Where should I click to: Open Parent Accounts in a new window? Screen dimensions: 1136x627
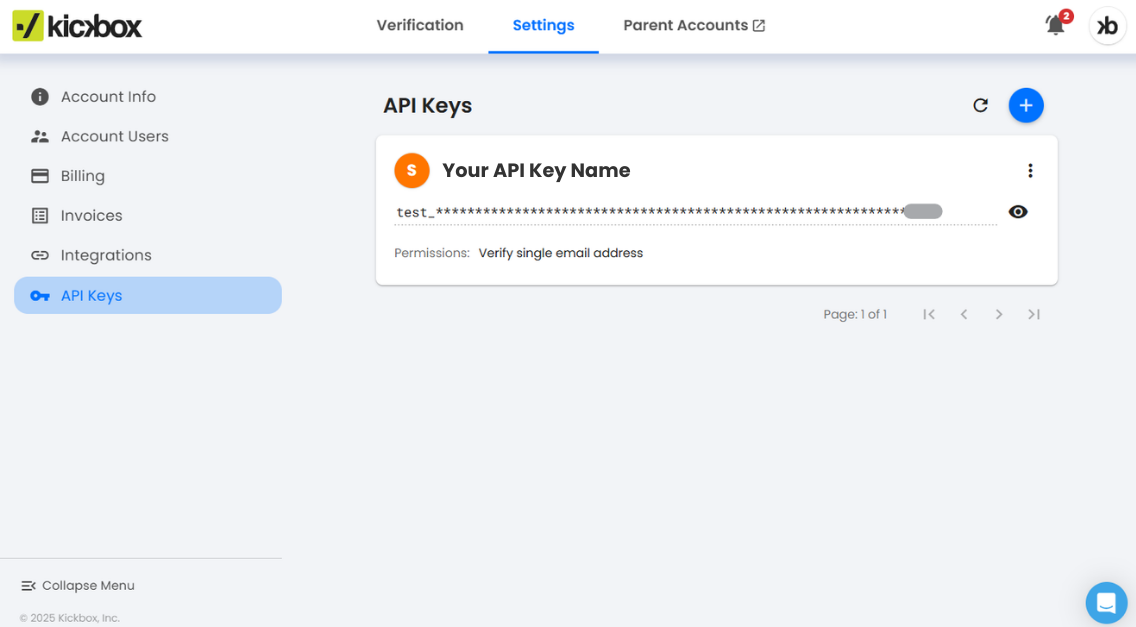(x=693, y=25)
